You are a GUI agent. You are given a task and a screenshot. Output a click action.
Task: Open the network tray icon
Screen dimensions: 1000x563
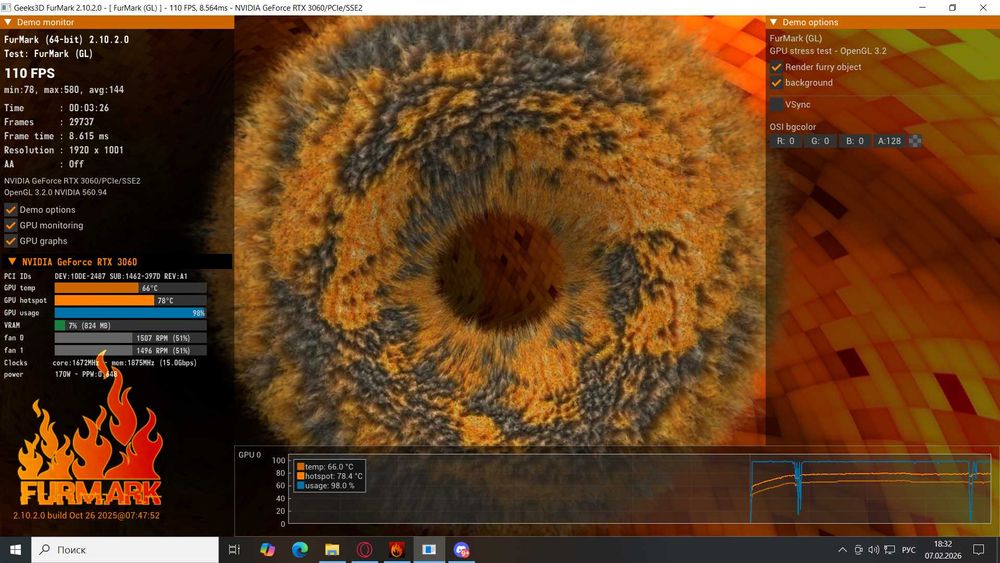pyautogui.click(x=890, y=550)
